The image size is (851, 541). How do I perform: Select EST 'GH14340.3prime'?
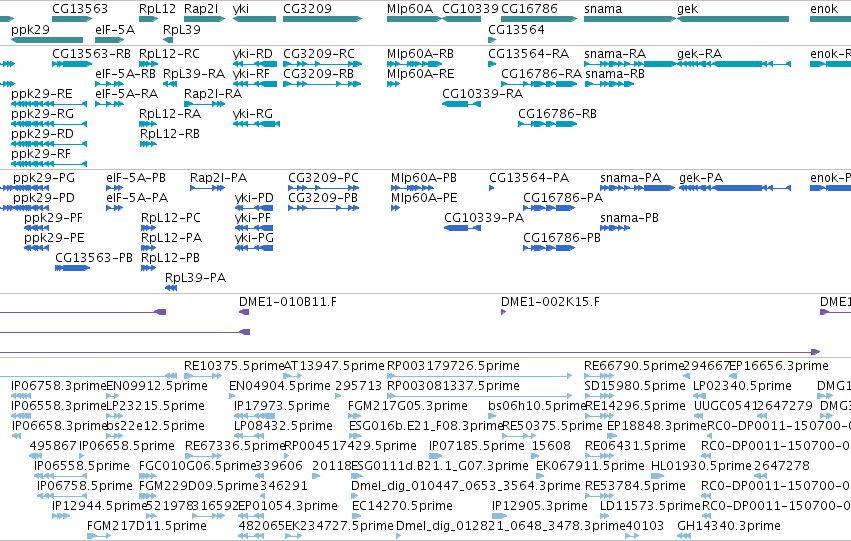pos(729,526)
